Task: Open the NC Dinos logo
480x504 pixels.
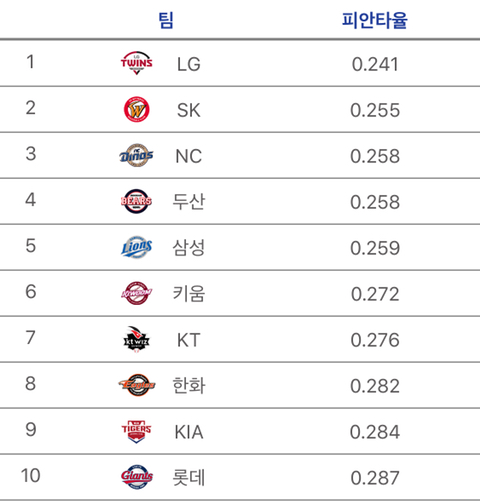Action: point(136,155)
